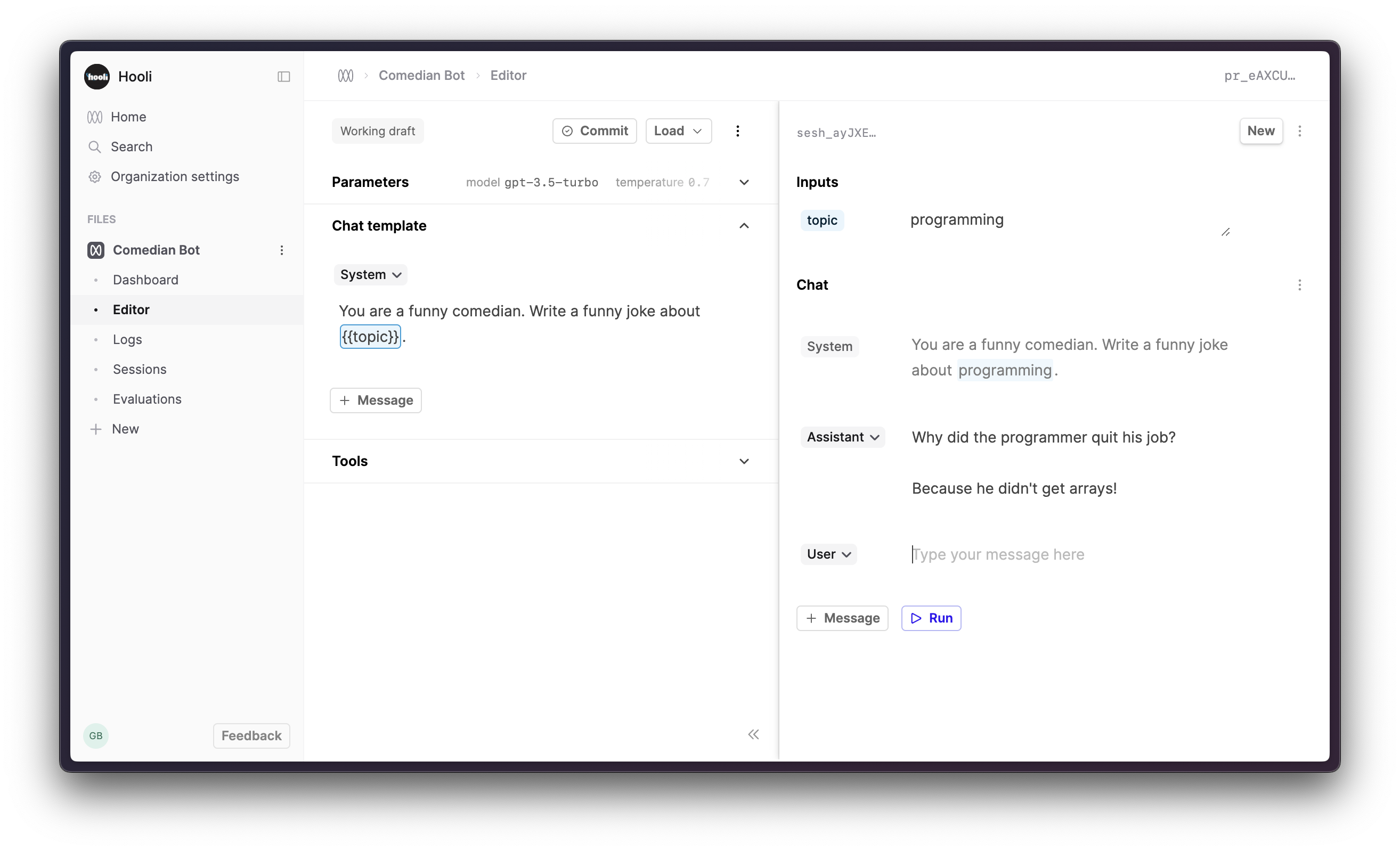Viewport: 1400px width, 851px height.
Task: Open the Load version dropdown
Action: click(678, 130)
